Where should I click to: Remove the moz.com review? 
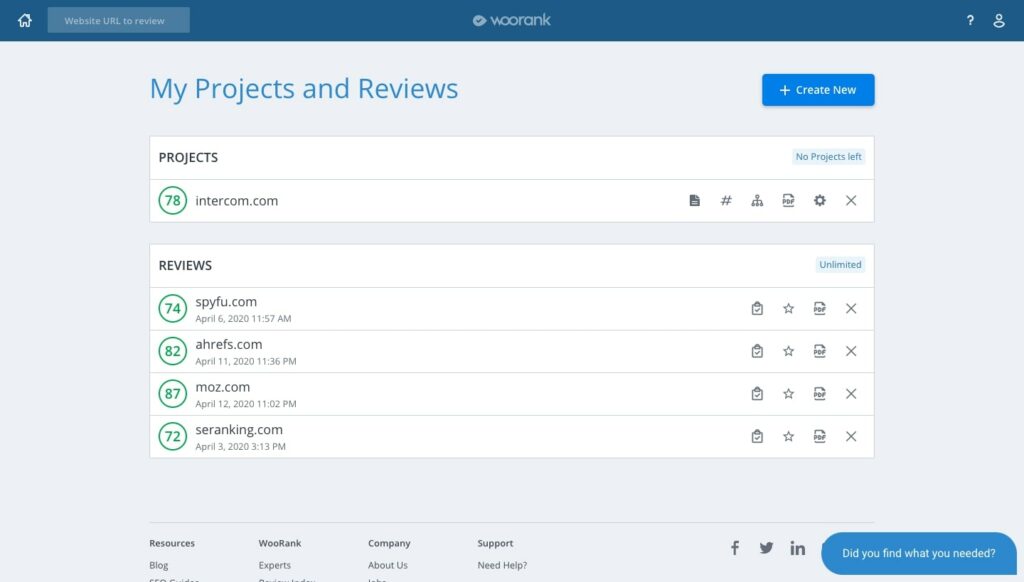(851, 394)
